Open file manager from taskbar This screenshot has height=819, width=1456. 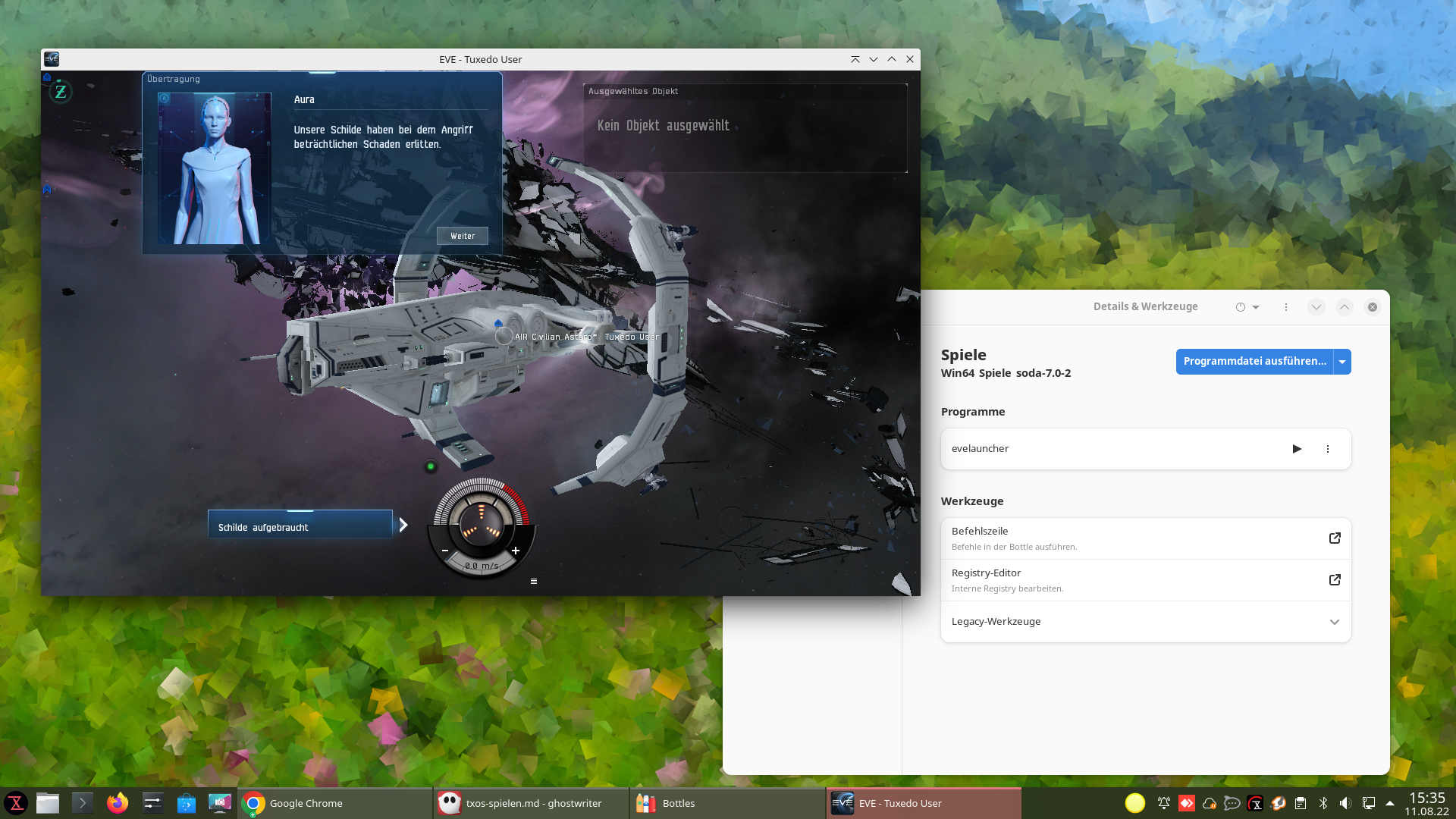point(48,803)
